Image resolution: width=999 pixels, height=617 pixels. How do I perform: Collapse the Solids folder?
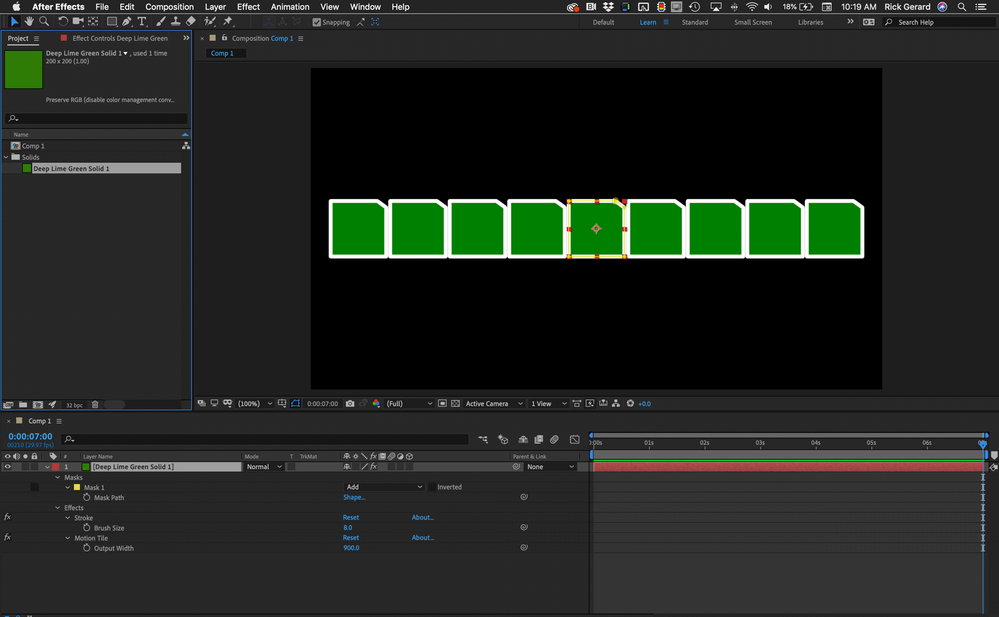(6, 157)
